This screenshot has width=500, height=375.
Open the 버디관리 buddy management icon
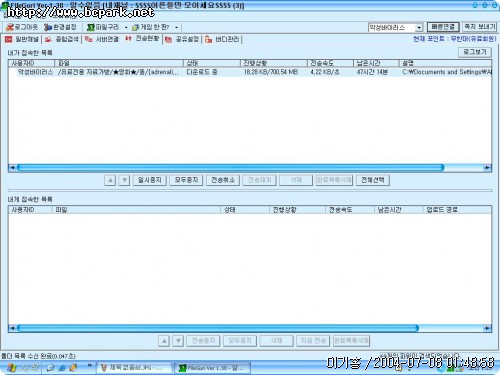tap(208, 40)
